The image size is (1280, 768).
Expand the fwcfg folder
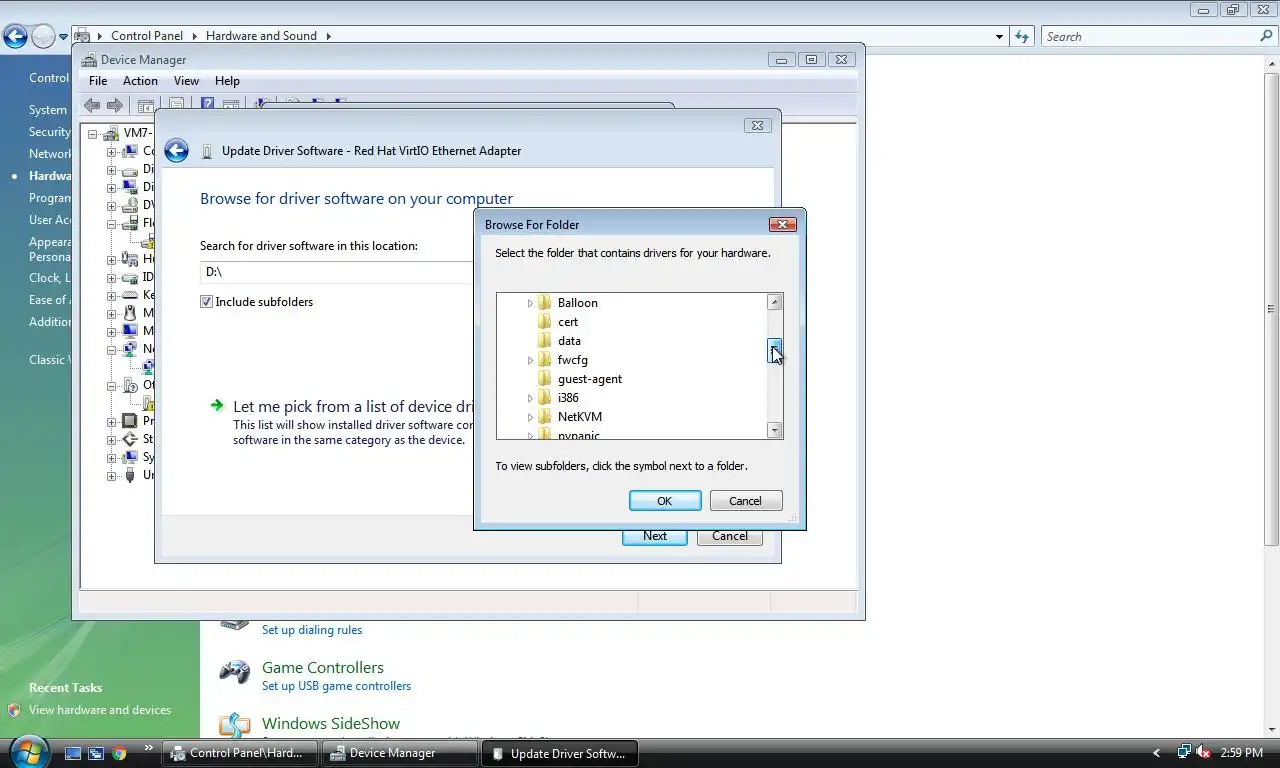pos(530,360)
